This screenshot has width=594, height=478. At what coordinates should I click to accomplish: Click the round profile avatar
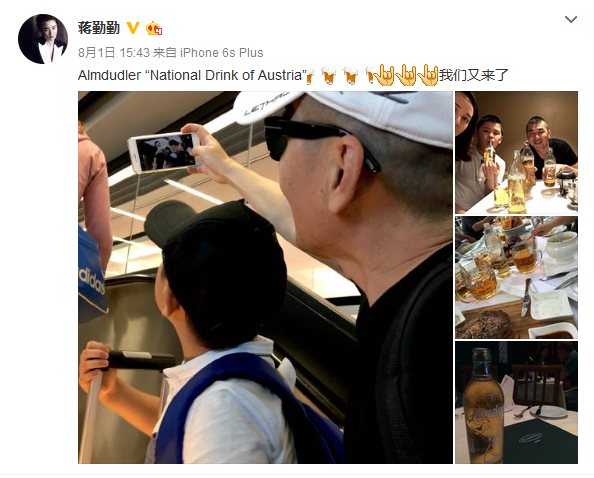click(43, 39)
